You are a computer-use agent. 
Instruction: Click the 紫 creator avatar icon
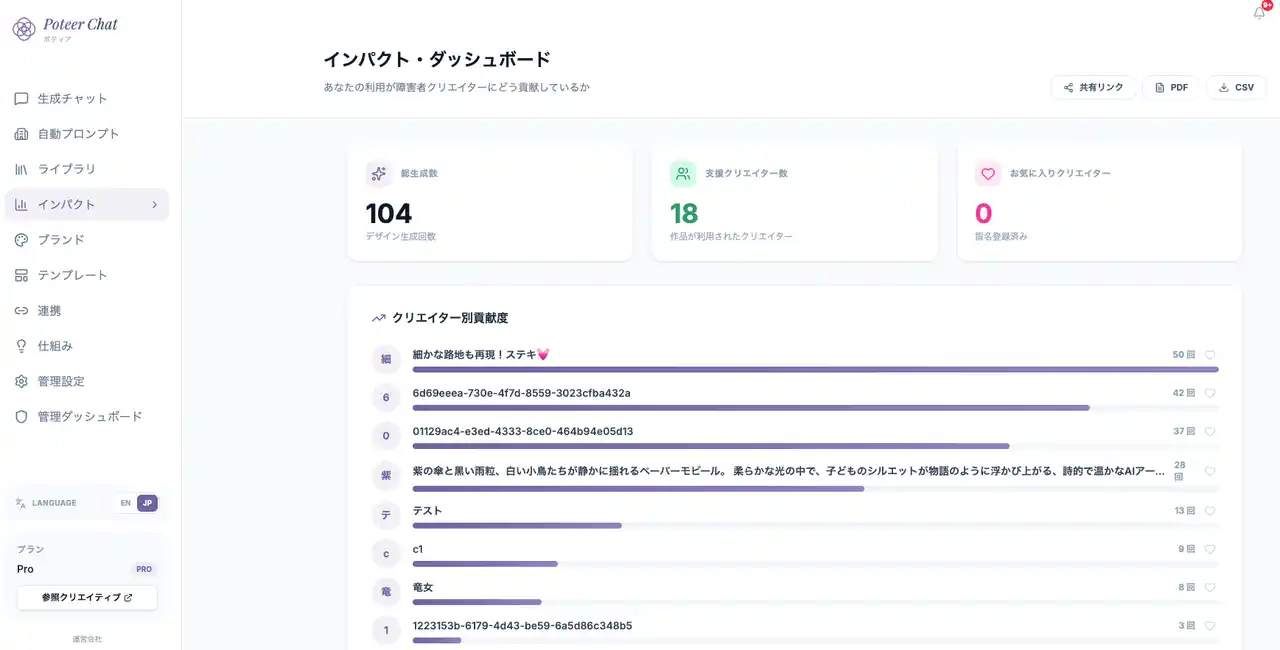point(386,475)
